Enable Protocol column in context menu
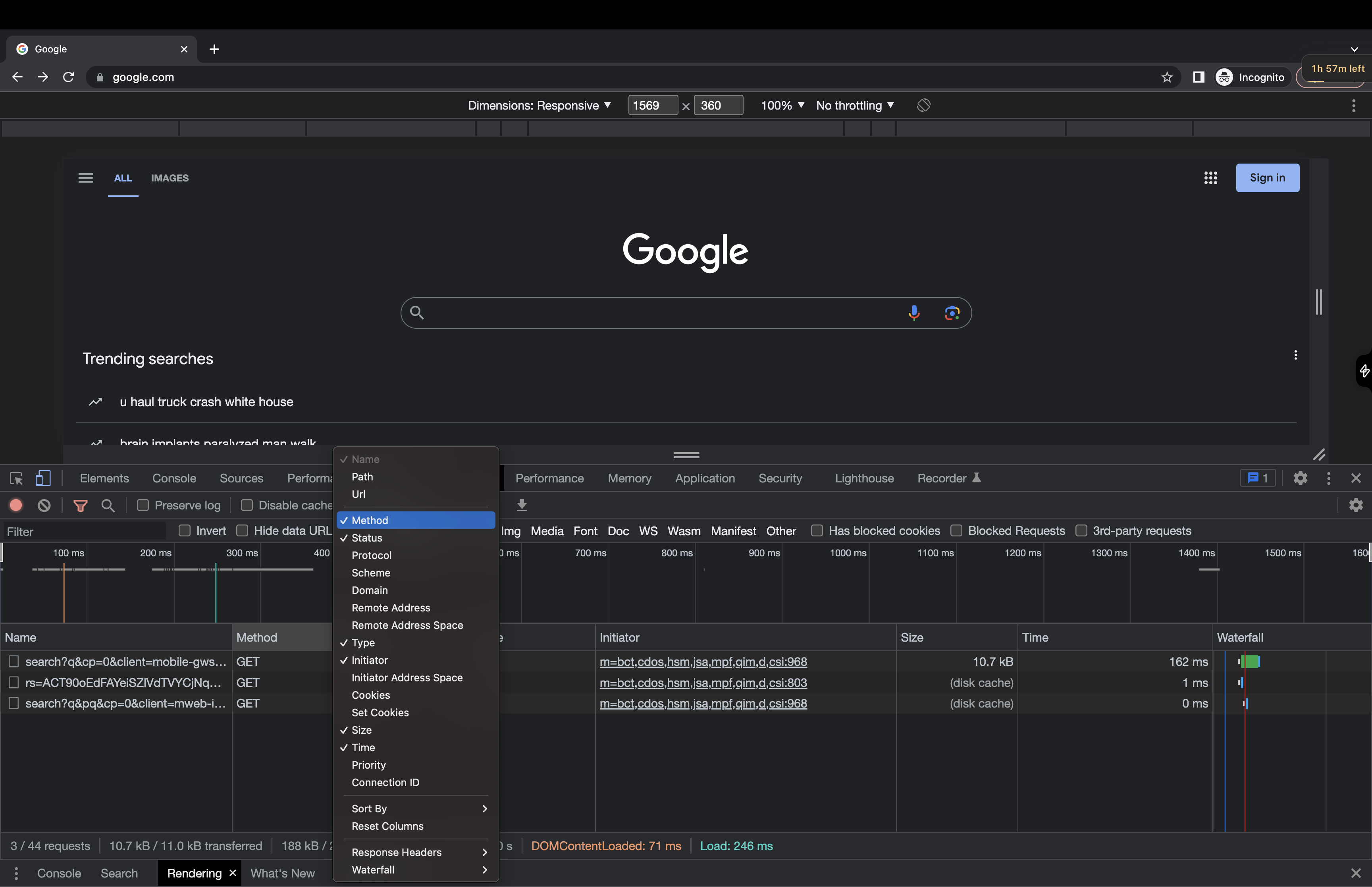Image resolution: width=1372 pixels, height=887 pixels. (x=416, y=555)
